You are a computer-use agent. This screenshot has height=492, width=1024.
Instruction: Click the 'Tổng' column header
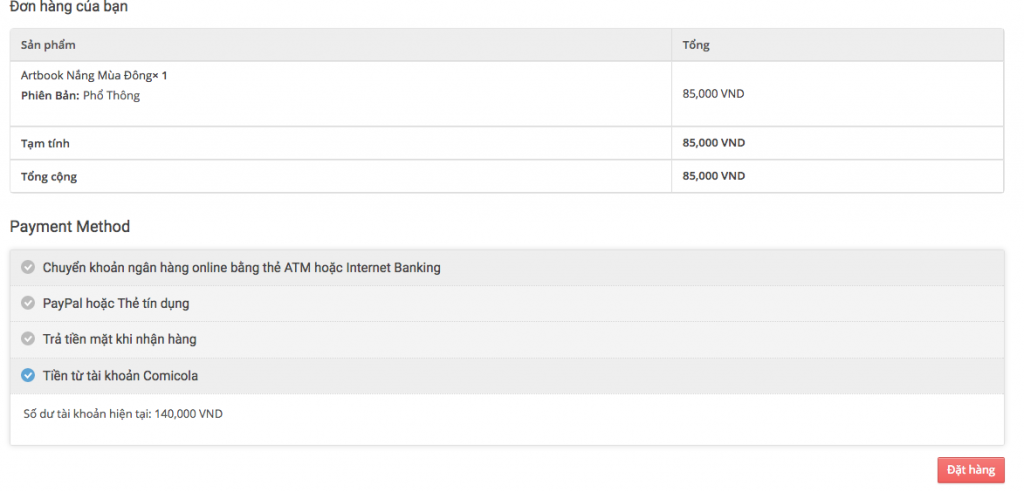click(x=696, y=45)
